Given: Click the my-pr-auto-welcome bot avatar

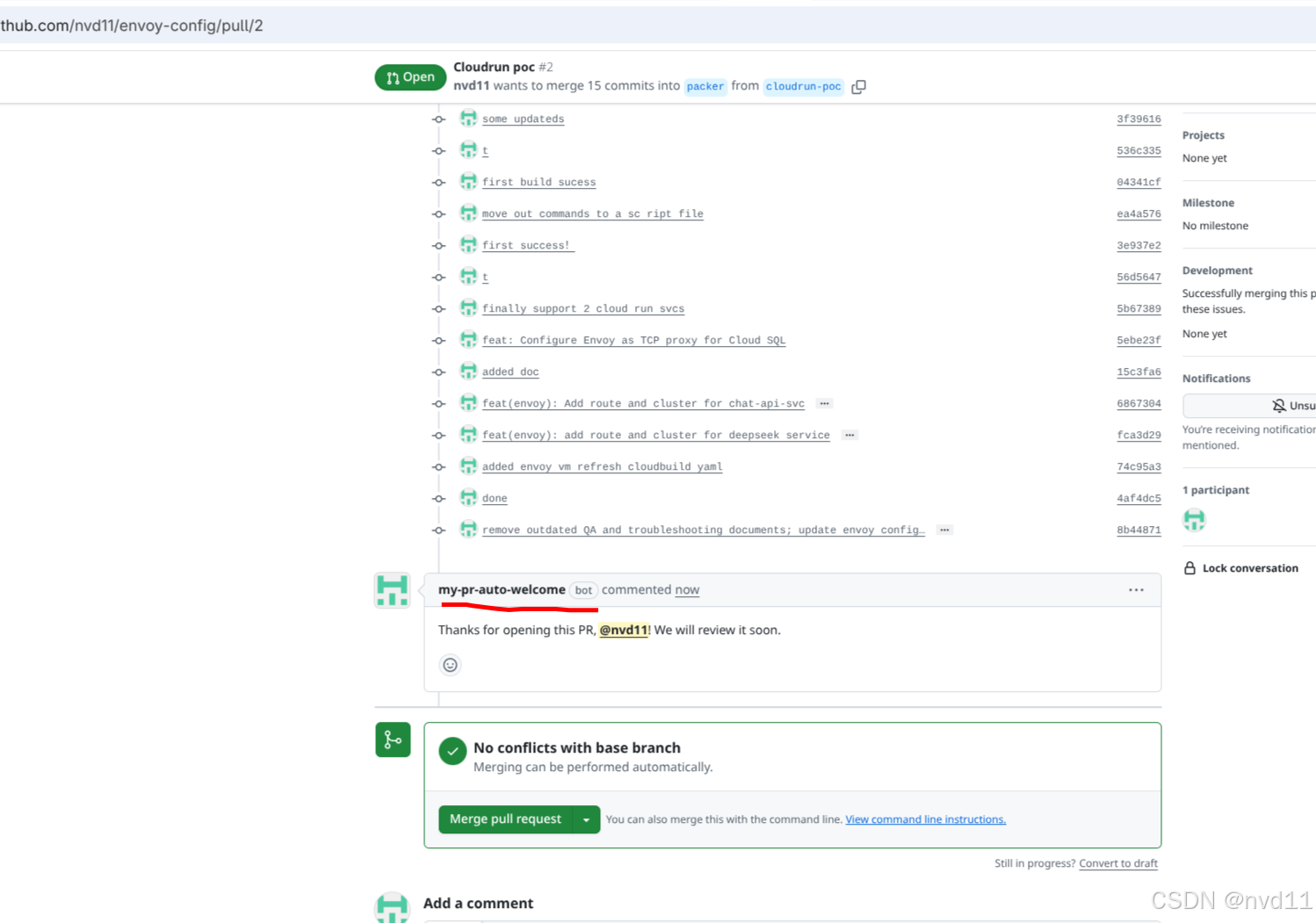Looking at the screenshot, I should click(392, 590).
